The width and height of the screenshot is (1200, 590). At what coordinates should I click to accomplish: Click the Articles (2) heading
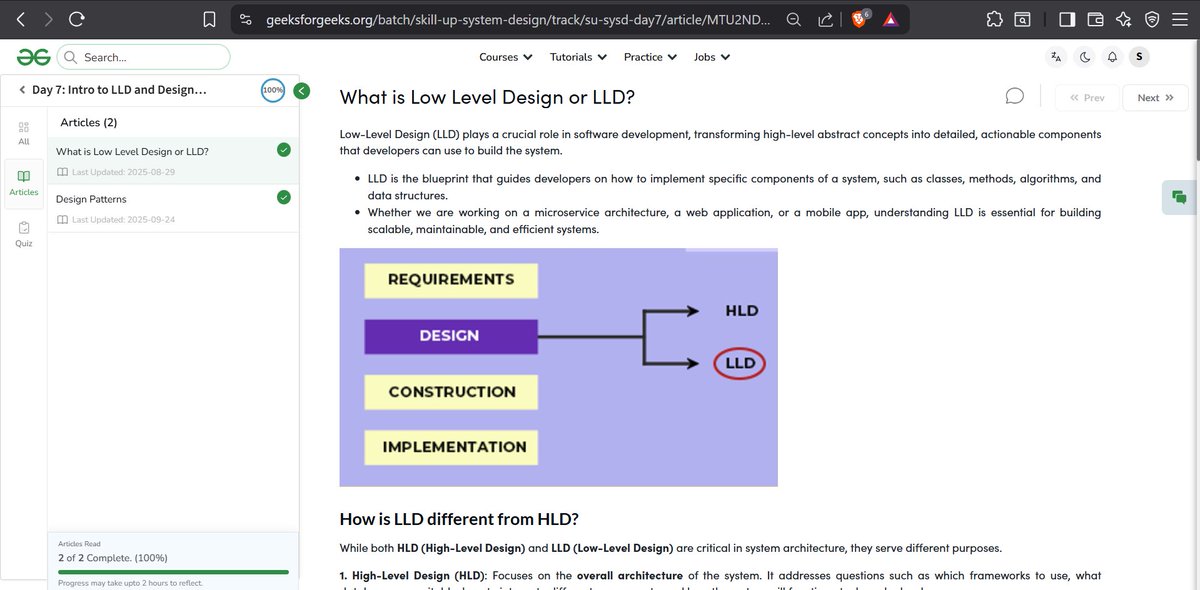pyautogui.click(x=89, y=122)
